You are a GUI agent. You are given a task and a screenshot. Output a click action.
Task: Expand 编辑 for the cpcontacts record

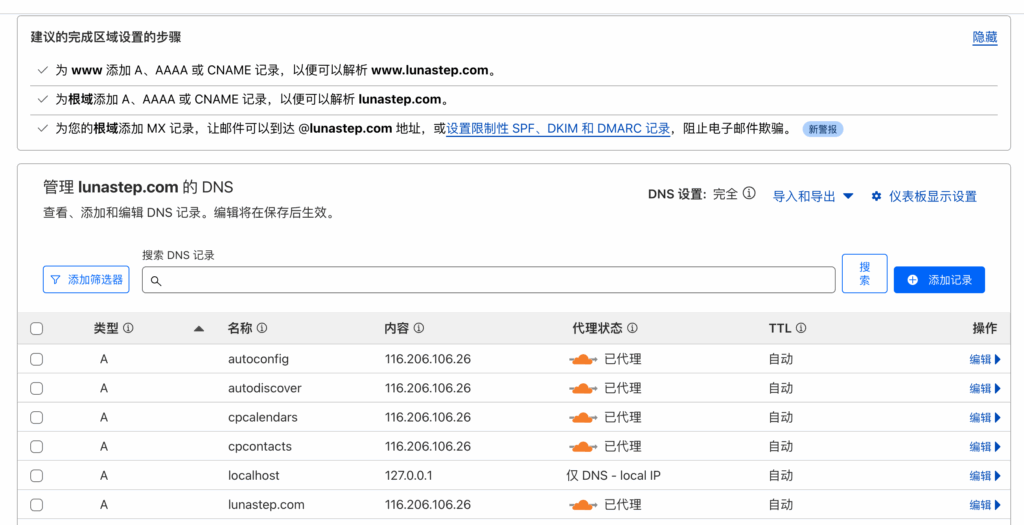(x=985, y=447)
